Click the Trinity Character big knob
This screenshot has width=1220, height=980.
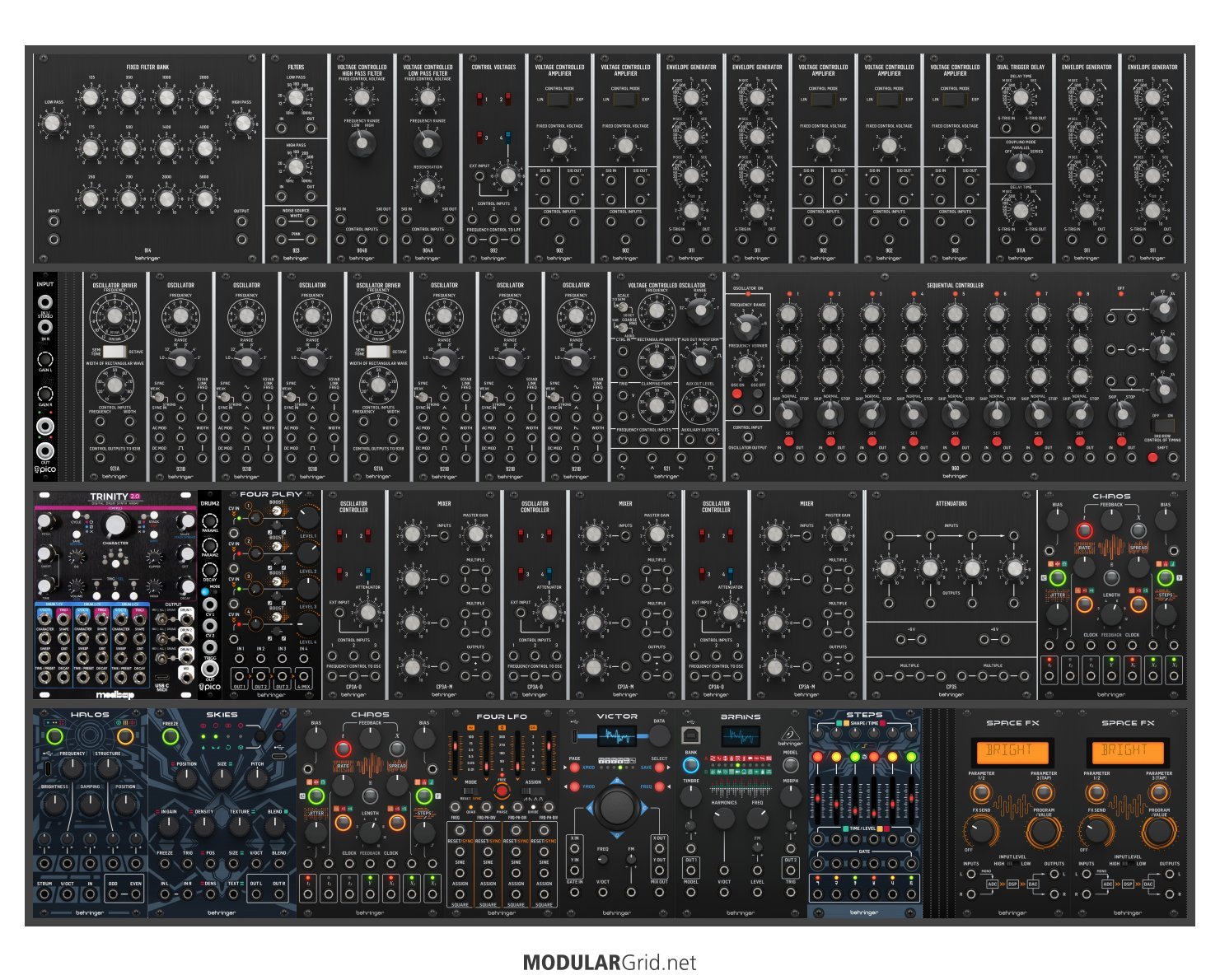[x=115, y=525]
